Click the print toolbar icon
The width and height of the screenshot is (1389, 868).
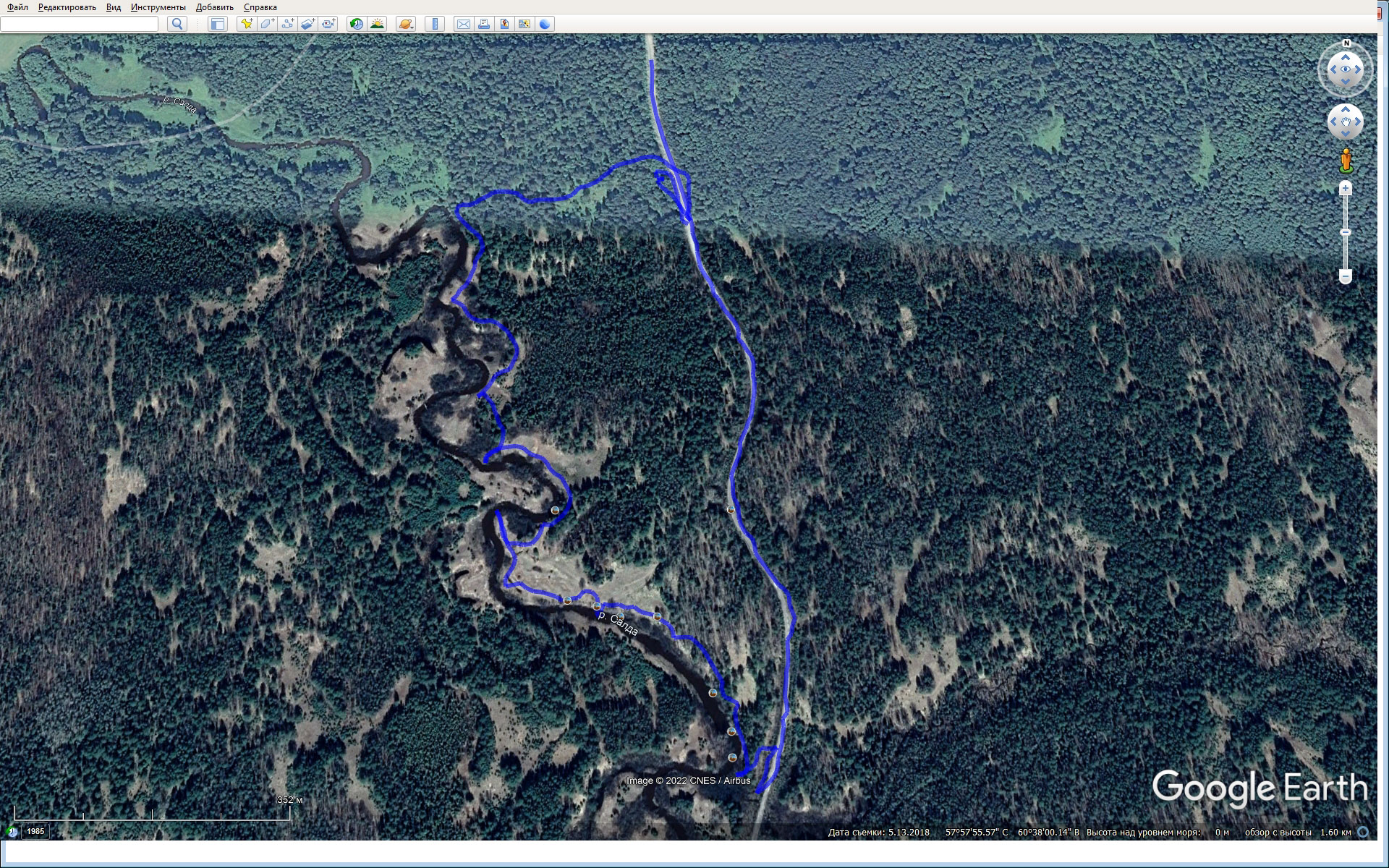point(484,24)
